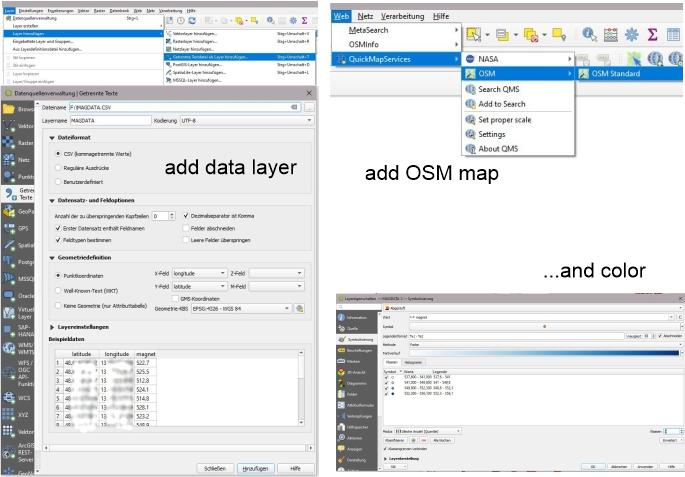Increase the Kopfzeilen skip count spinner
685x477 pixels.
[x=172, y=214]
